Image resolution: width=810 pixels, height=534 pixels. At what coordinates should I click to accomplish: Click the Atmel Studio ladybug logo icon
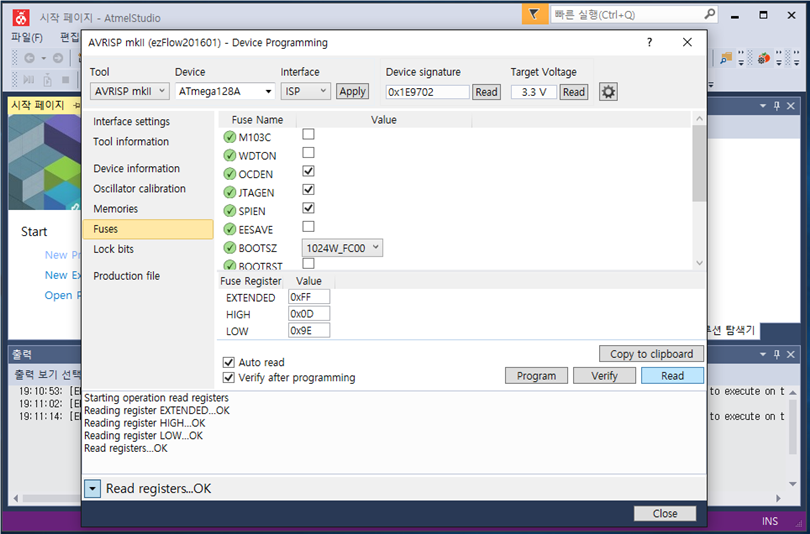point(21,18)
